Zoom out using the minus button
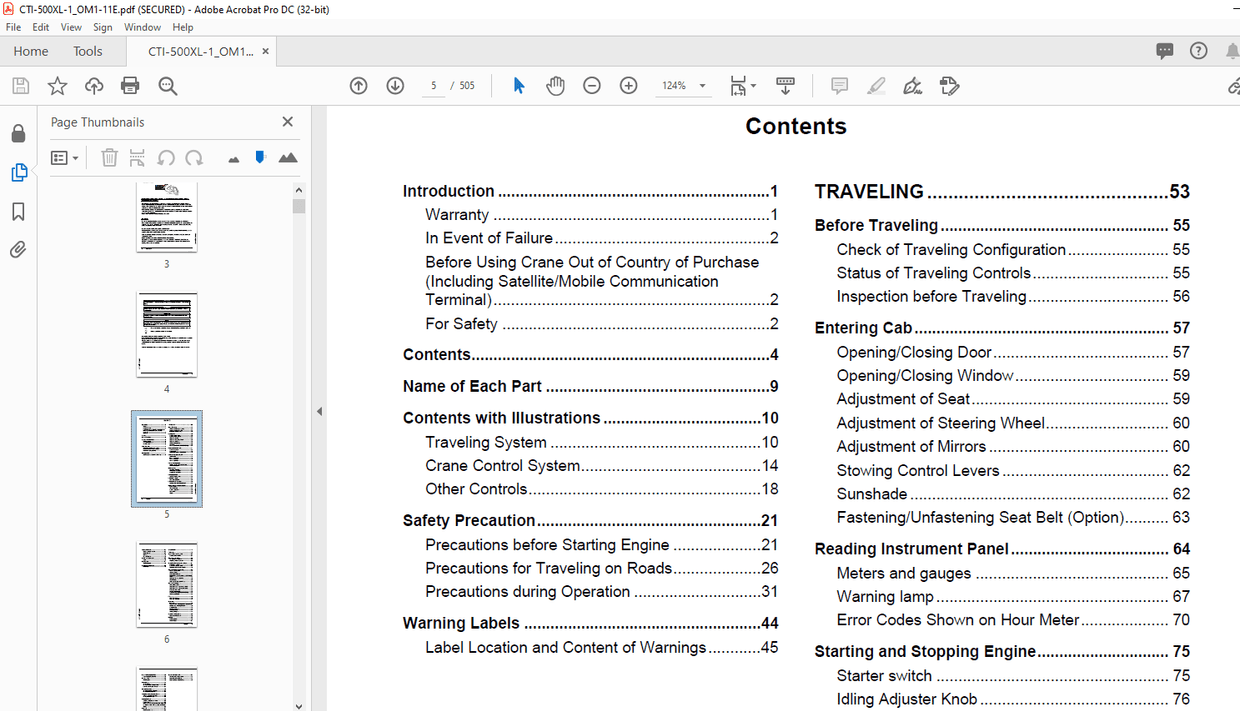The image size is (1240, 711). (591, 85)
